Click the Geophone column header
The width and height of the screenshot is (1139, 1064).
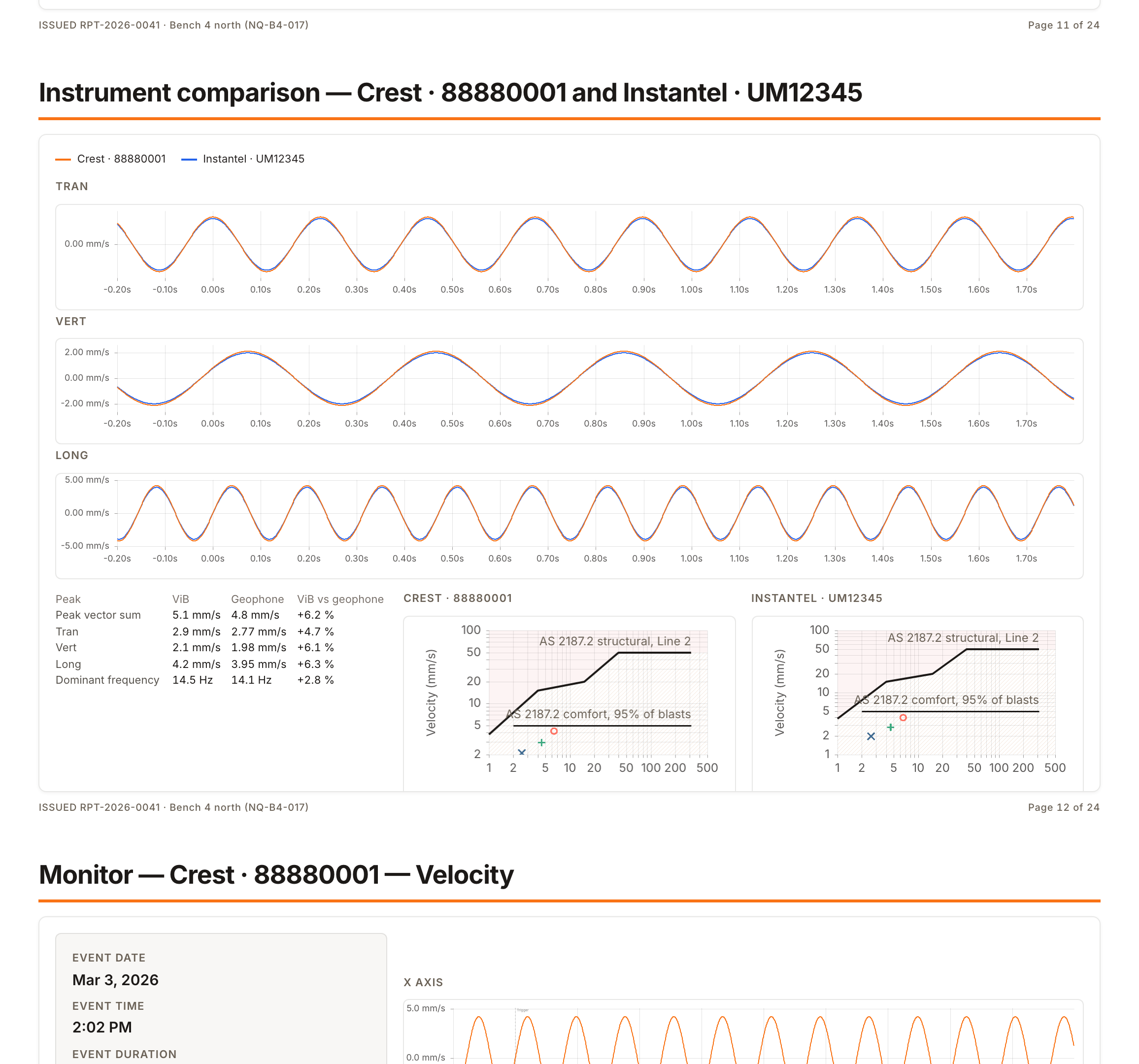coord(257,599)
